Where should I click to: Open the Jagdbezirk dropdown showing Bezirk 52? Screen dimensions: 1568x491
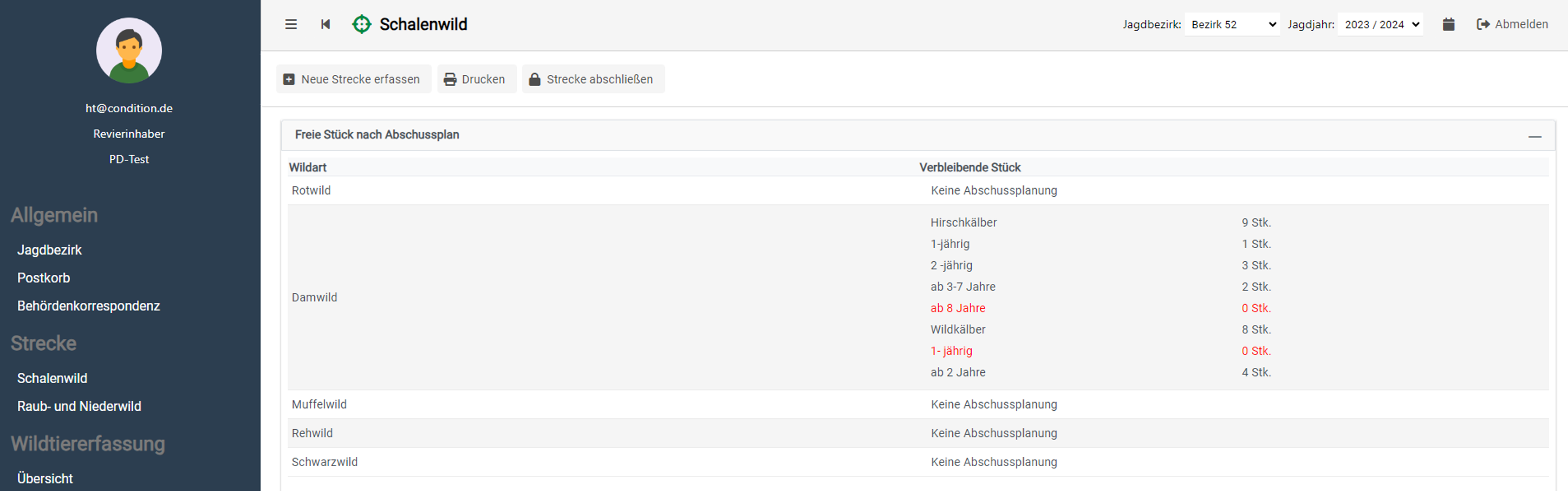1232,24
